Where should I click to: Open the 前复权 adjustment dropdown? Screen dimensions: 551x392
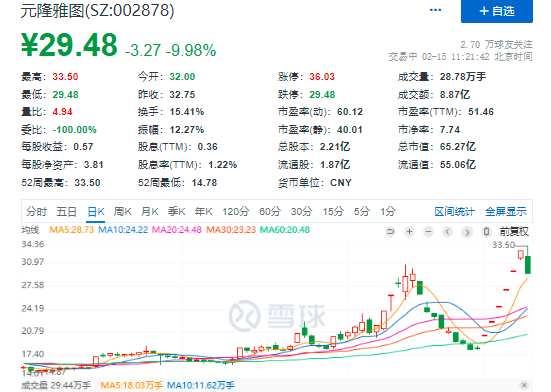coord(514,232)
